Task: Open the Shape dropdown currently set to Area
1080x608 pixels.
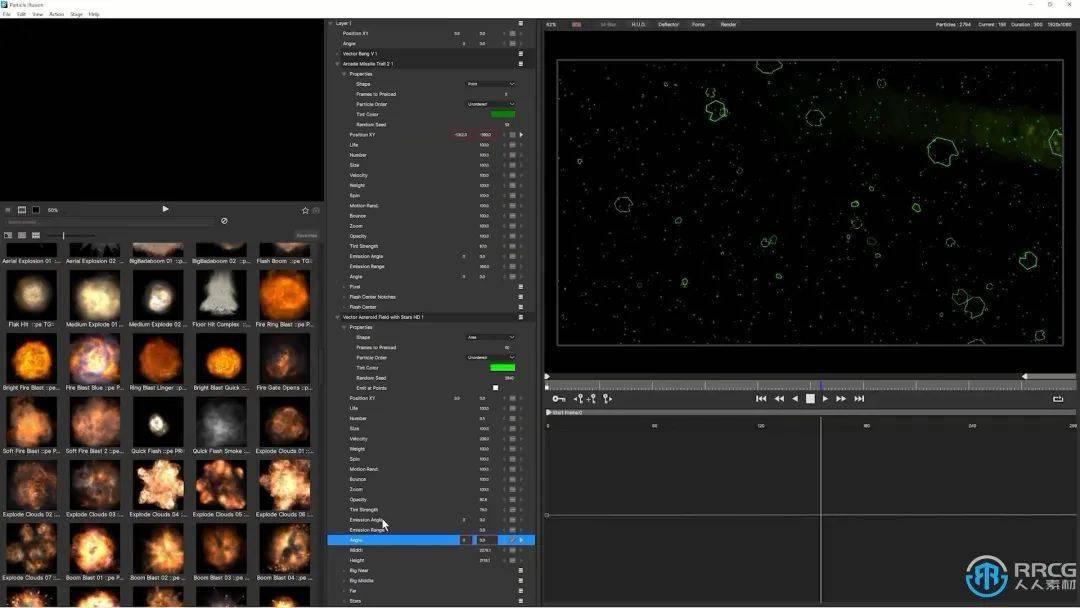Action: tap(489, 337)
